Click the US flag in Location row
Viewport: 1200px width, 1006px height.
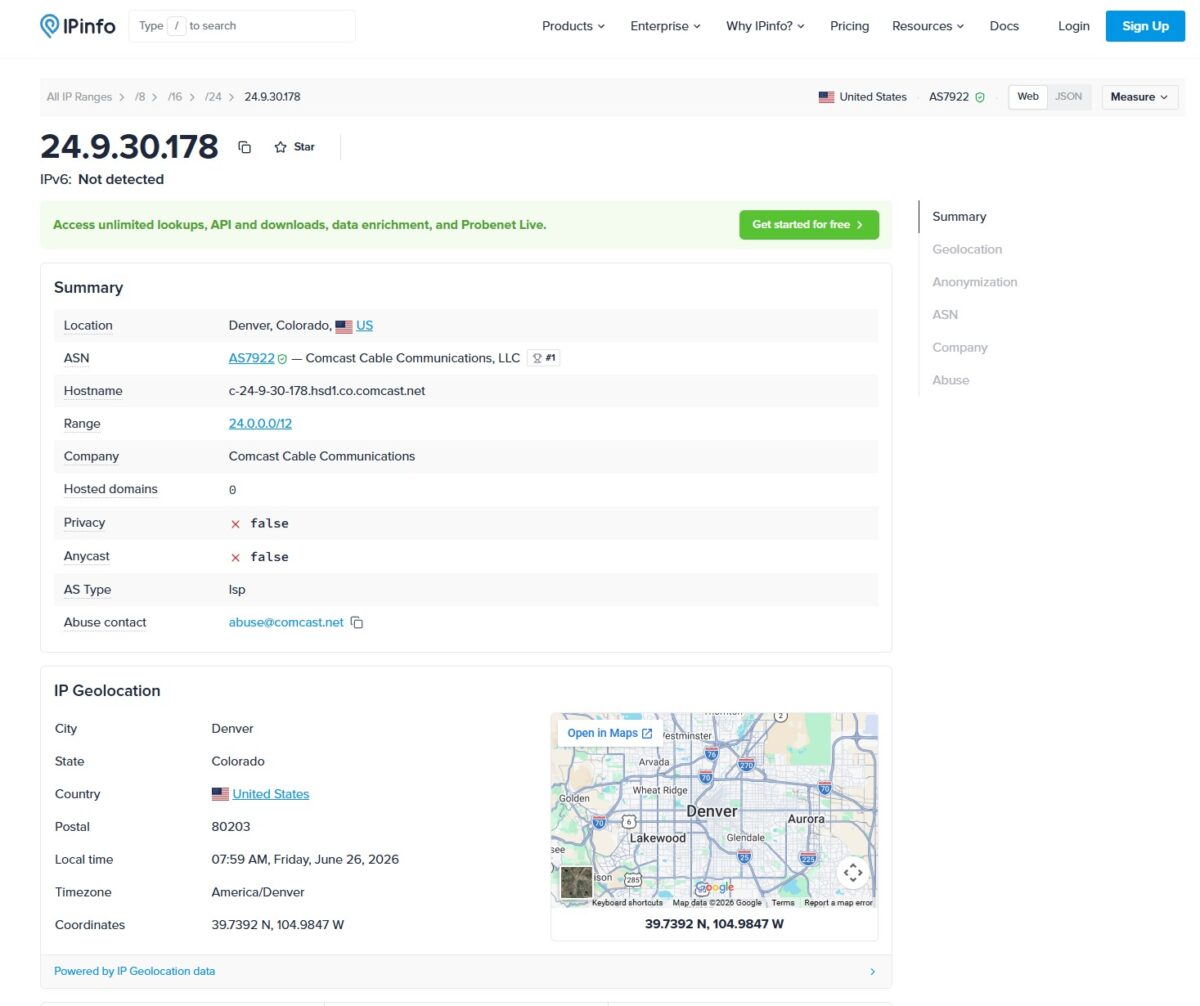344,326
